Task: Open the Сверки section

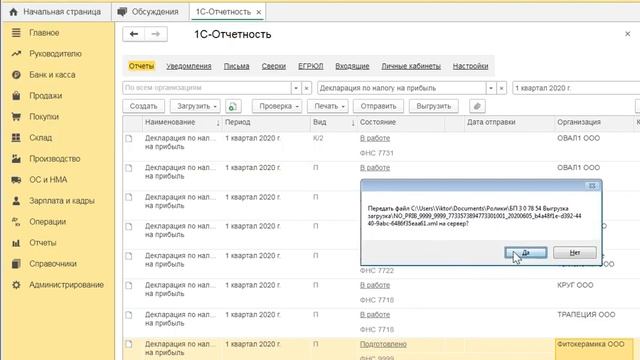Action: 273,66
